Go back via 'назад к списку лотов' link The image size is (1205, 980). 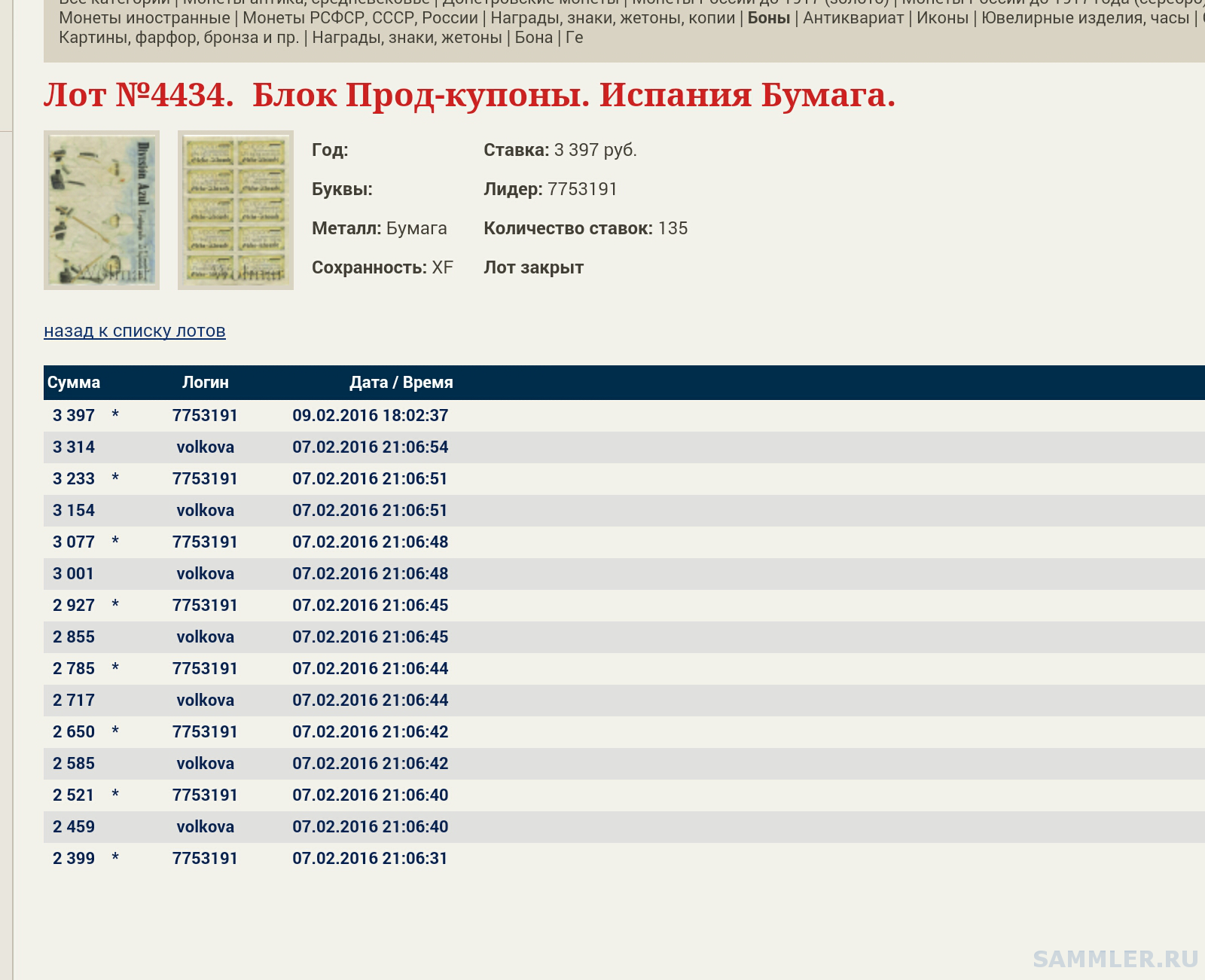[x=135, y=331]
